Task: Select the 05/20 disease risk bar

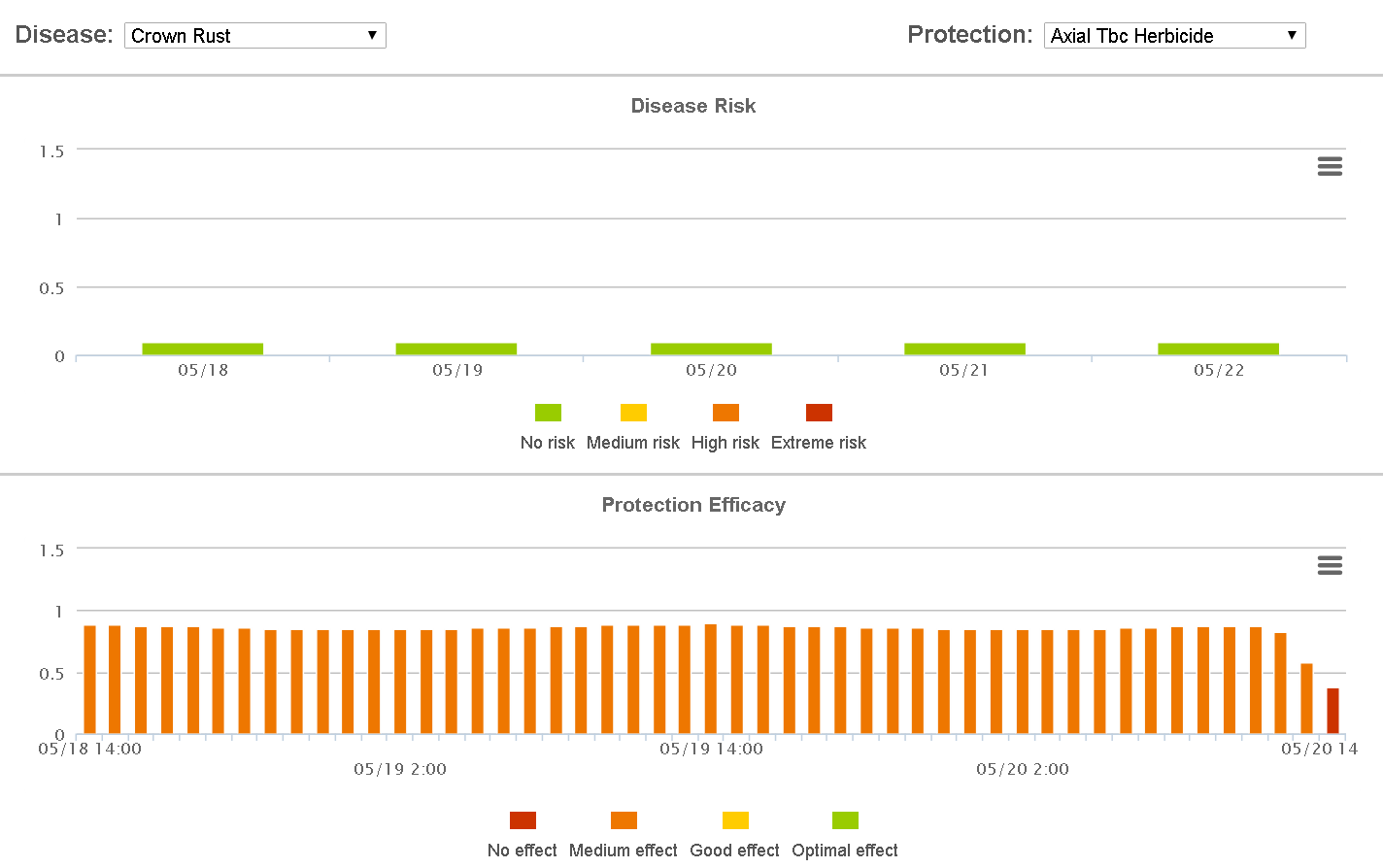Action: (711, 350)
